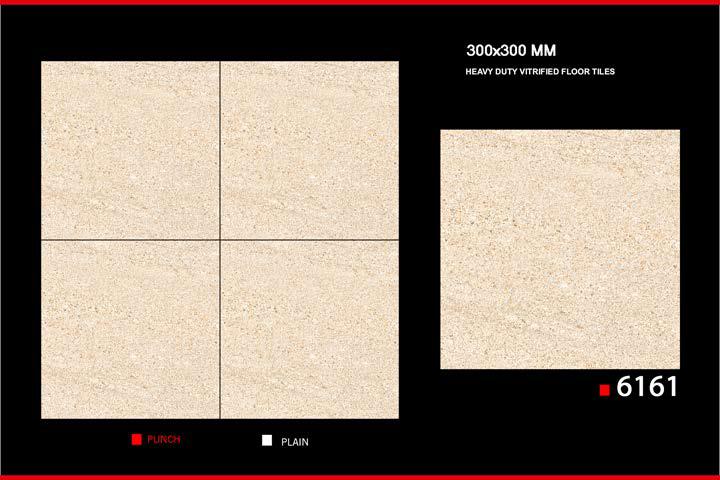Image resolution: width=720 pixels, height=480 pixels.
Task: Click the '300x300 MM' size heading
Action: (511, 51)
